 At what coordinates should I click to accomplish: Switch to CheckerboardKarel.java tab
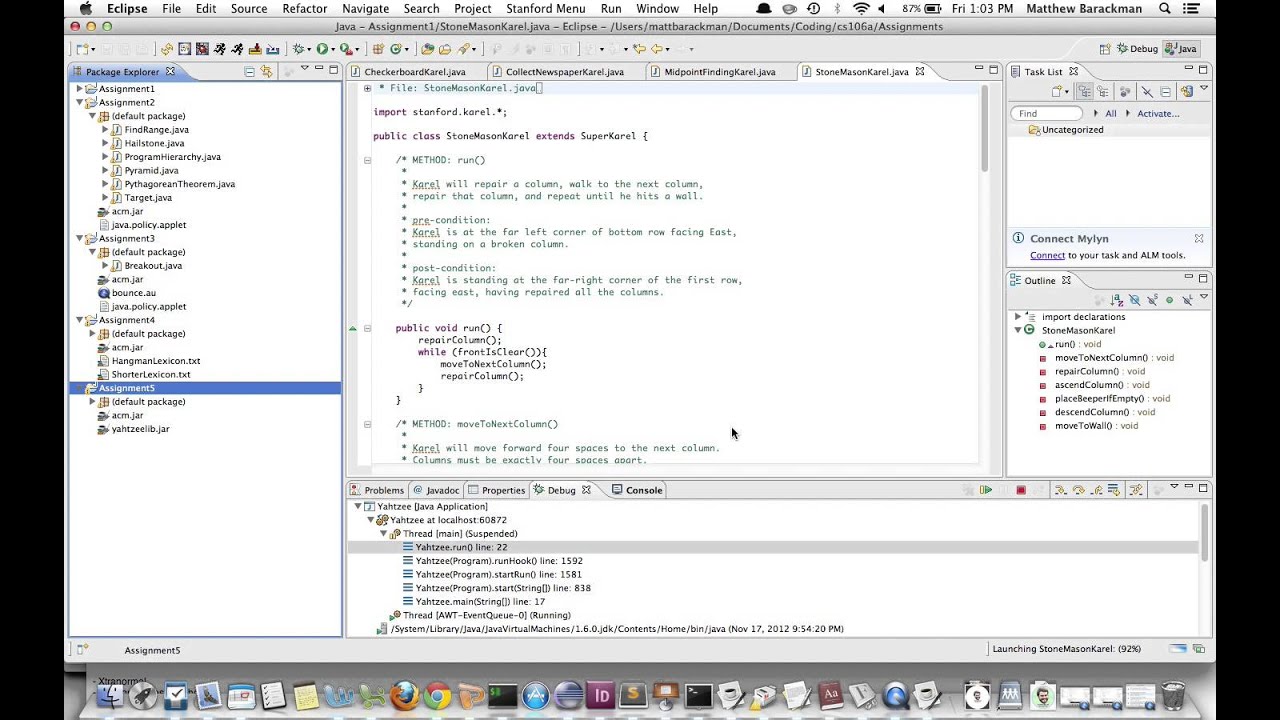coord(414,72)
